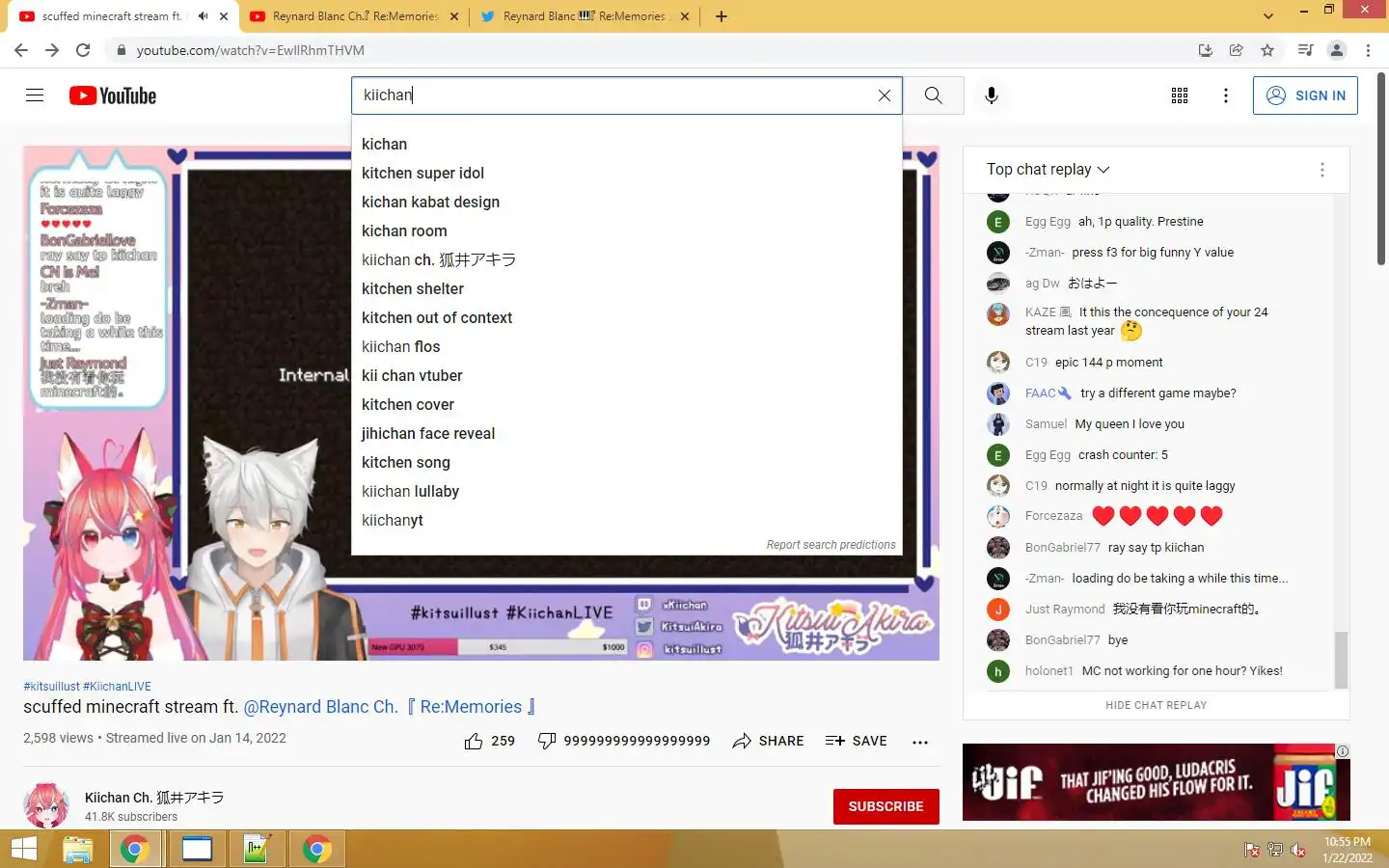Viewport: 1389px width, 868px height.
Task: Select suggestion 'kiichan lullaby'
Action: (627, 491)
